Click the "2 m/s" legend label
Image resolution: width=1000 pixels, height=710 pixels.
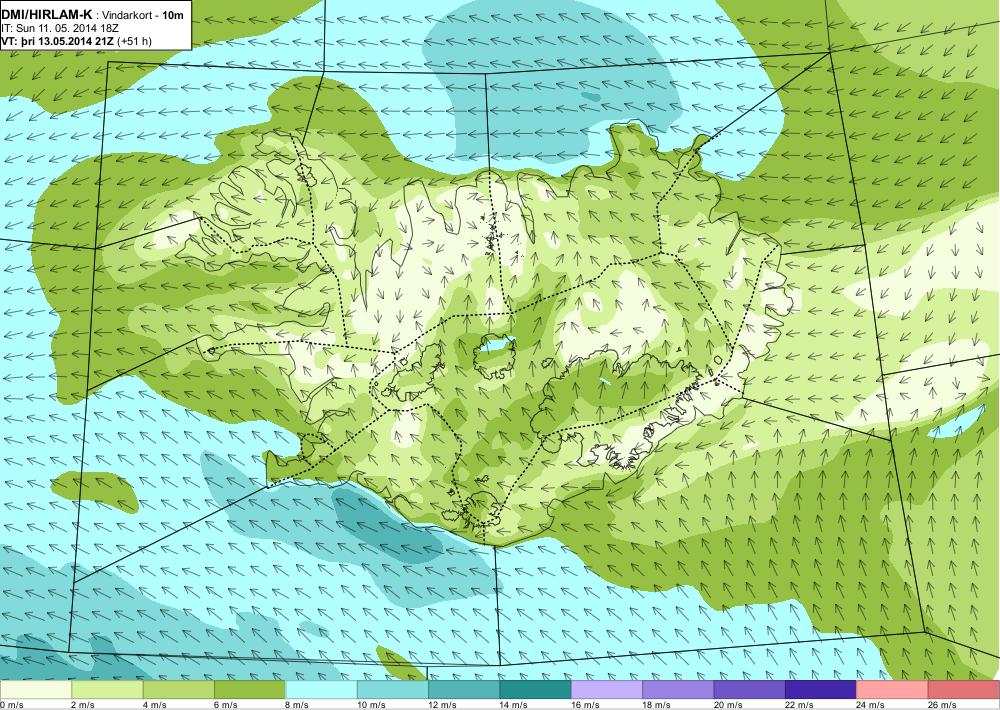(84, 705)
